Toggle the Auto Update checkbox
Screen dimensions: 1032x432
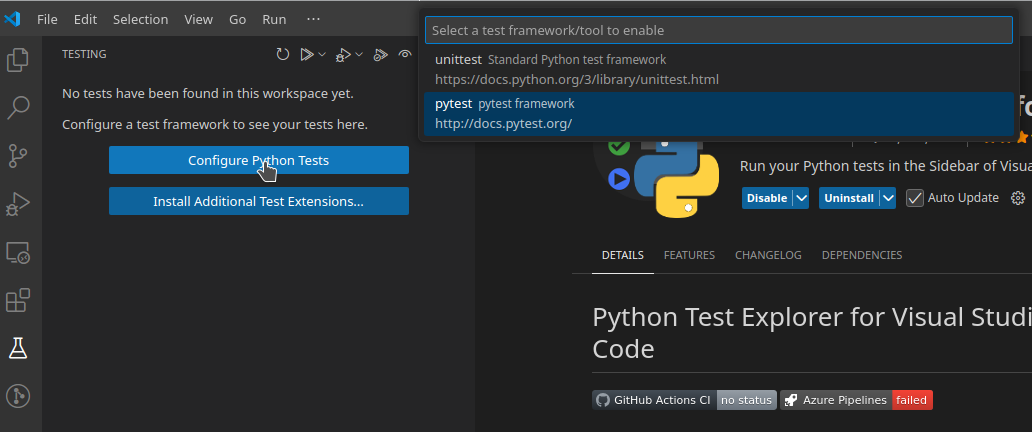[914, 198]
